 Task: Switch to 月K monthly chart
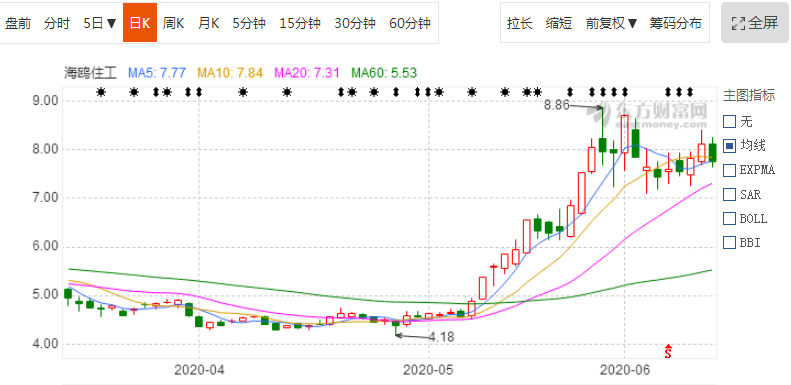pos(208,23)
